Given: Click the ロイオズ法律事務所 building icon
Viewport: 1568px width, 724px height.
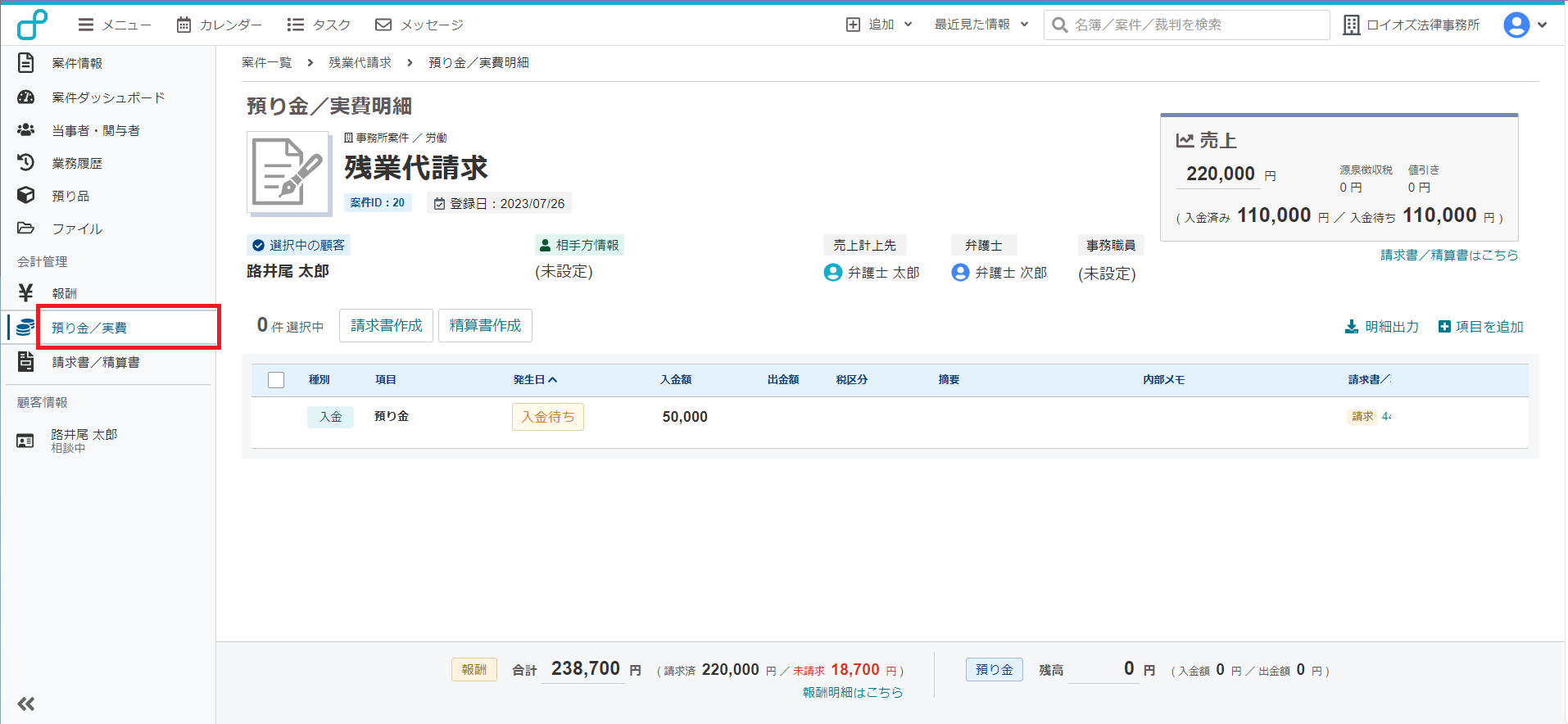Looking at the screenshot, I should [x=1352, y=25].
